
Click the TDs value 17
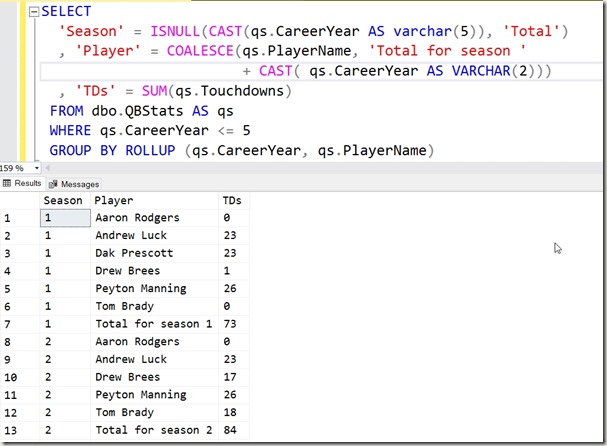[233, 377]
